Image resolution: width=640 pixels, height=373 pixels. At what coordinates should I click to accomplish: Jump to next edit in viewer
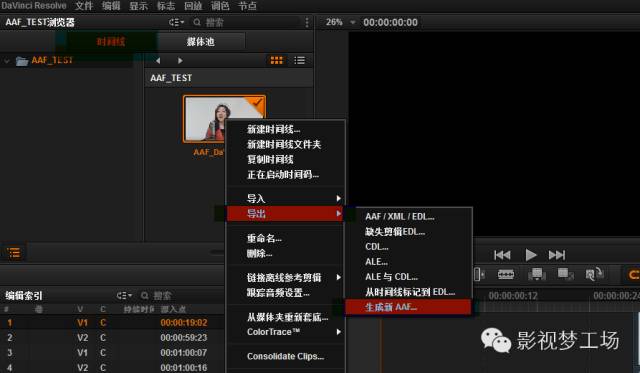(x=557, y=255)
